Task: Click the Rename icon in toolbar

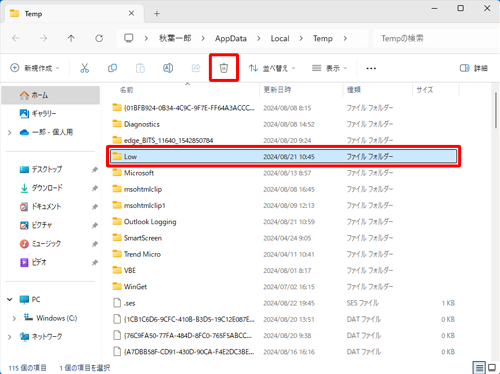Action: click(168, 68)
